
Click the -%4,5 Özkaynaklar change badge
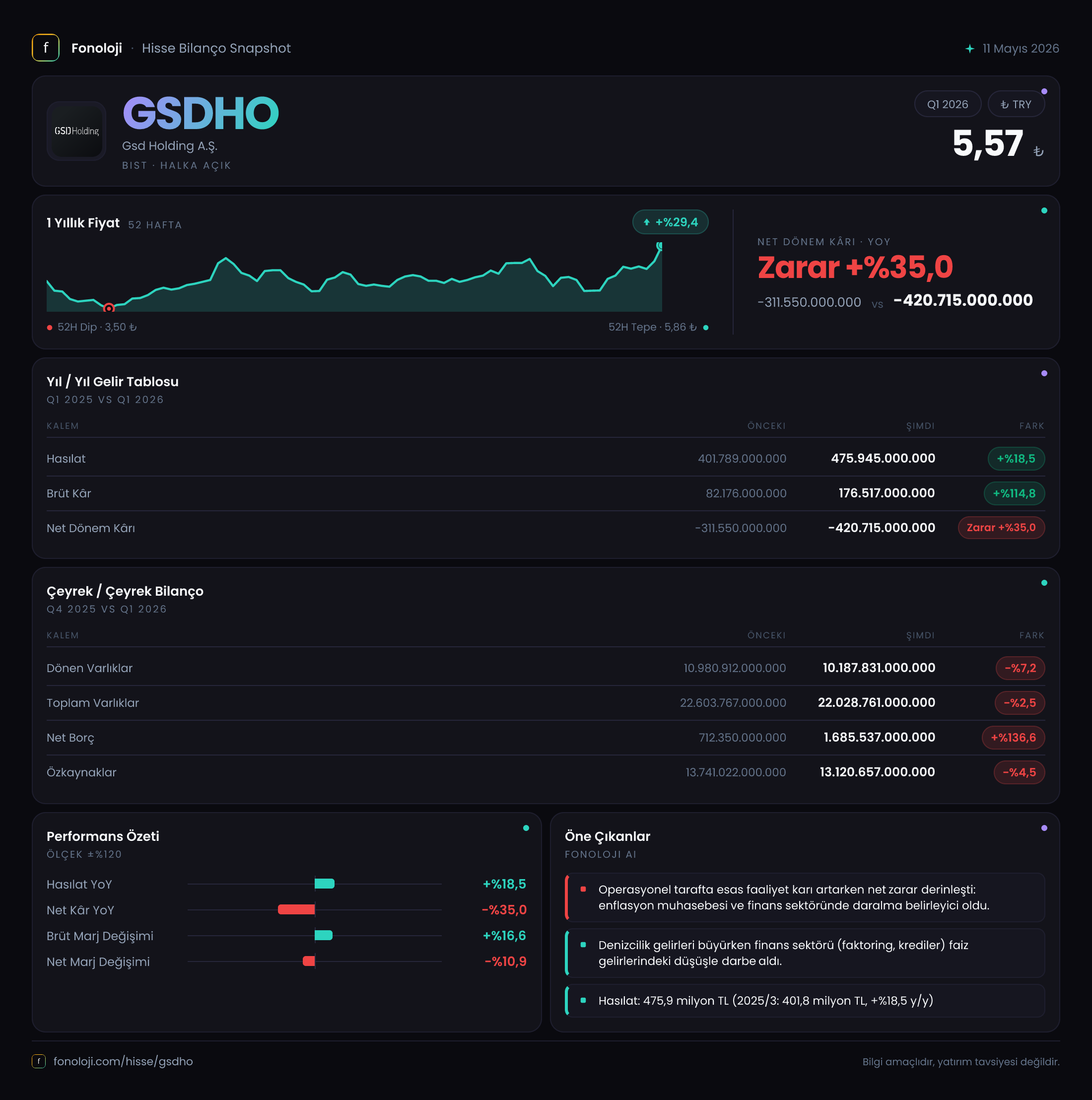(1019, 772)
